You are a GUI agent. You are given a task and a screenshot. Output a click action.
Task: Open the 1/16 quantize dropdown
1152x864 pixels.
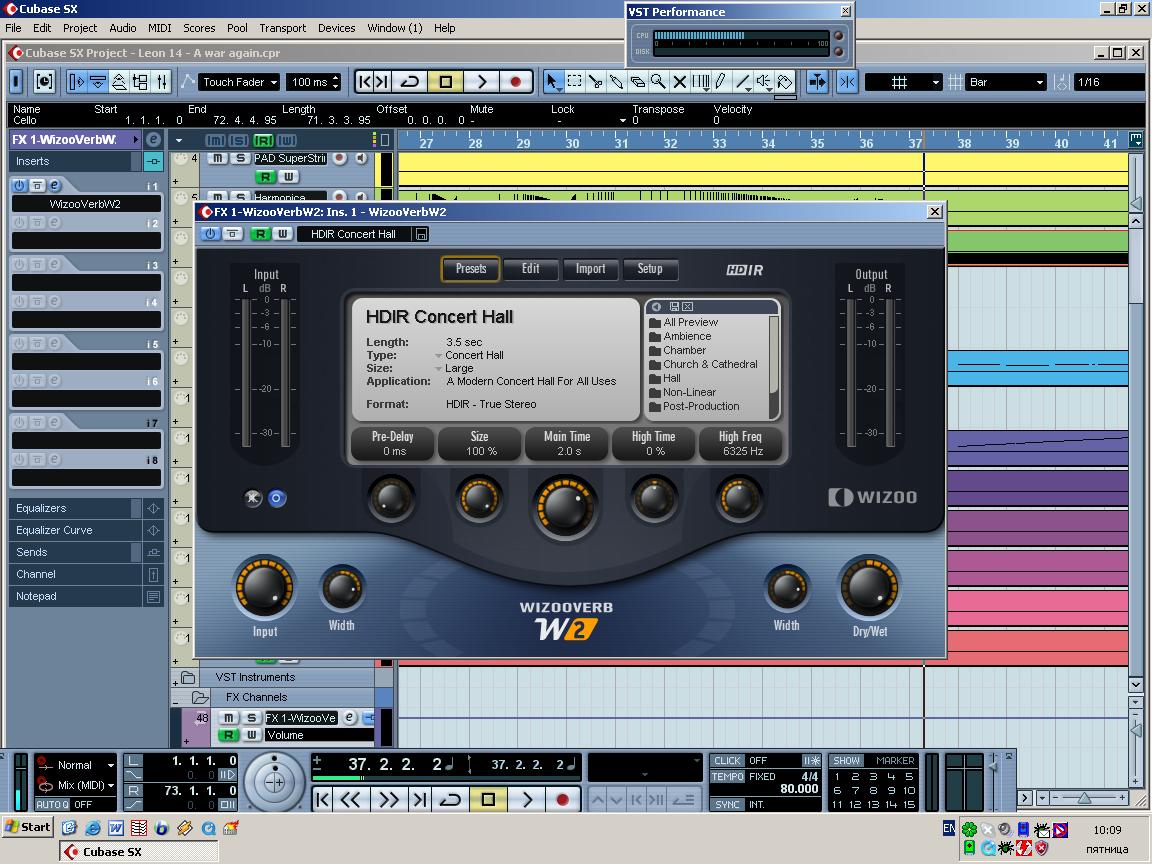point(1109,82)
